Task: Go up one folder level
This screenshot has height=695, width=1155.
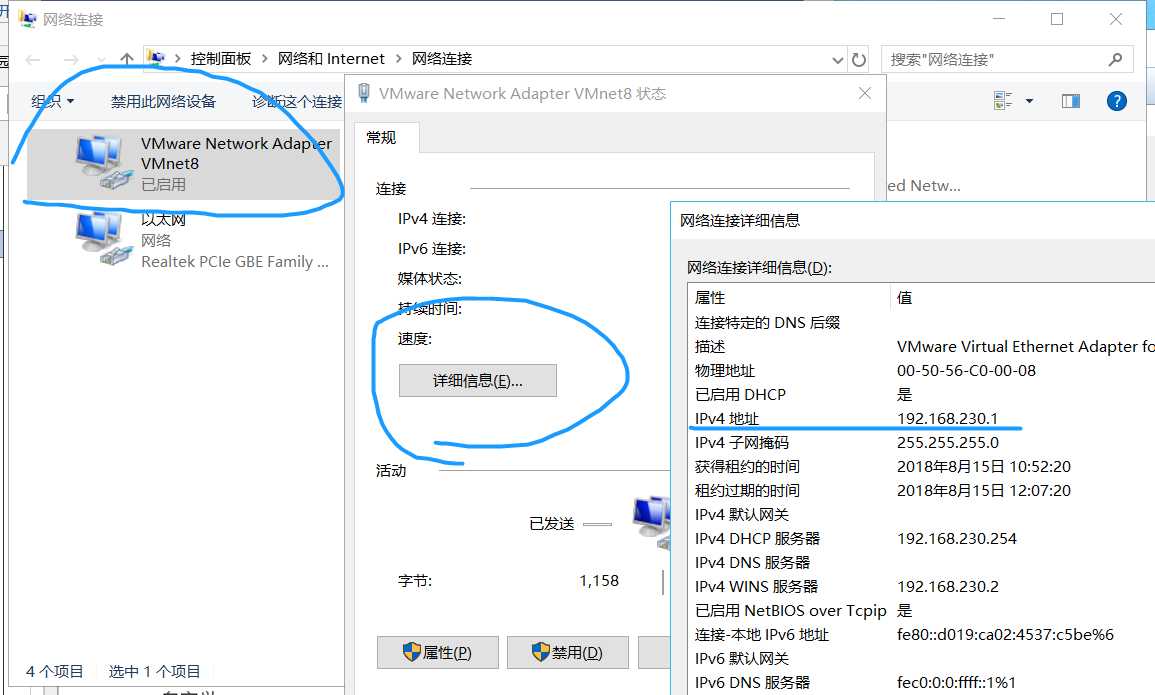Action: click(x=127, y=59)
